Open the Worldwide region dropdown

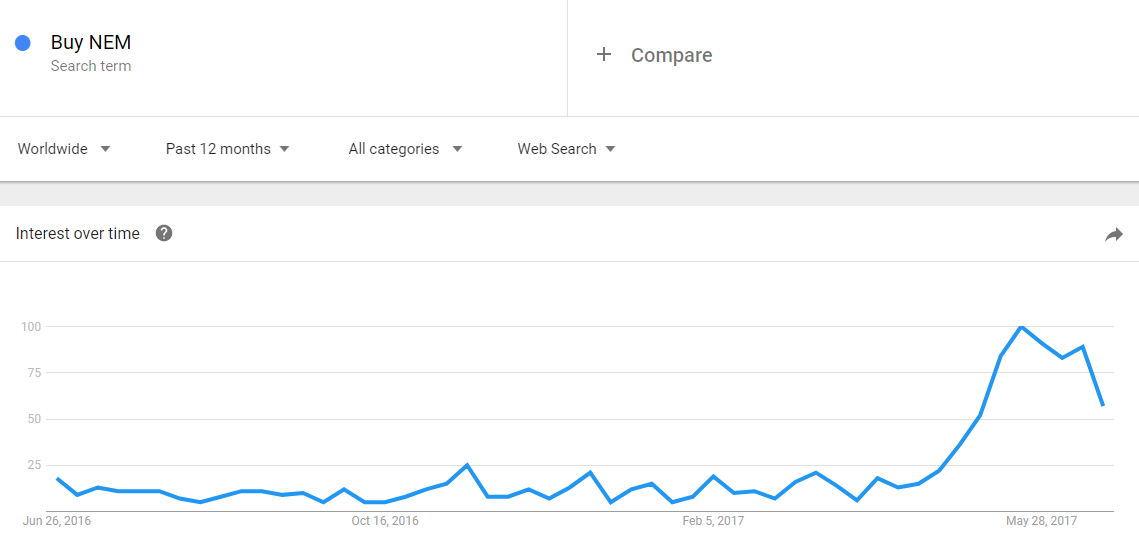pyautogui.click(x=63, y=149)
